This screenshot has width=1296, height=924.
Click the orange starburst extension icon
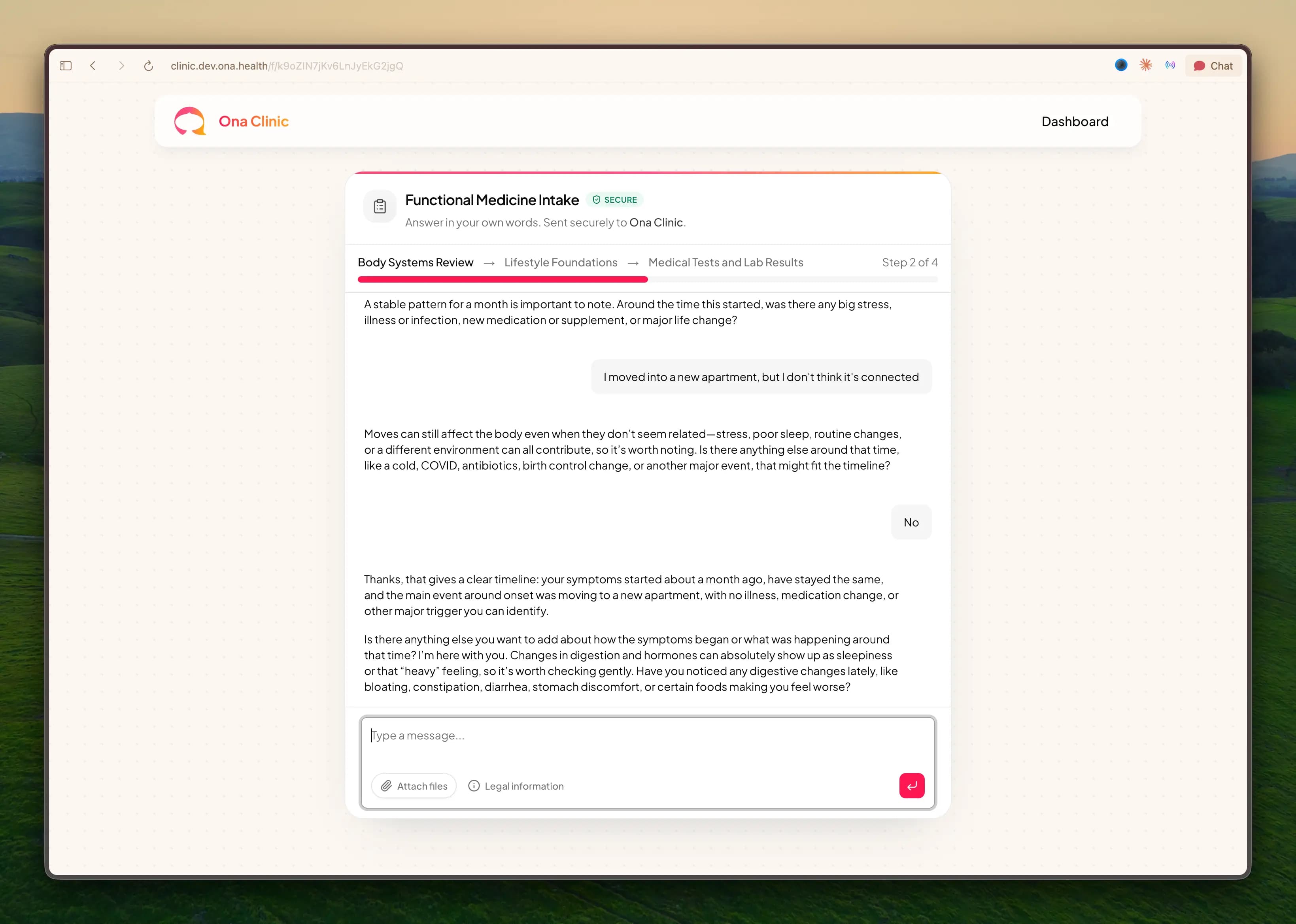click(x=1146, y=66)
